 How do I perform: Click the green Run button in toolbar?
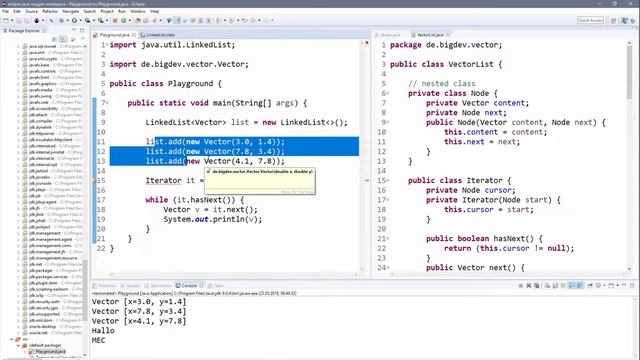tap(74, 20)
